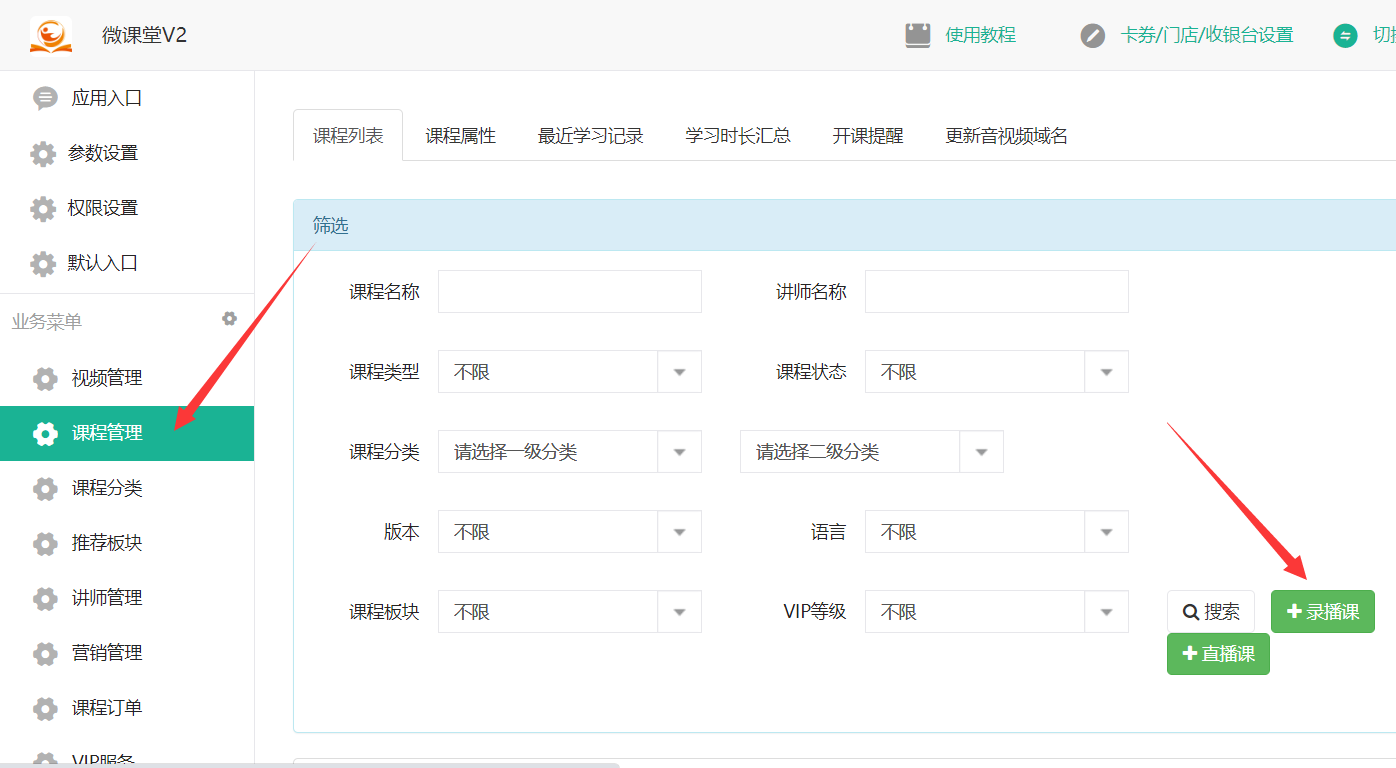Open 课程订单 in the sidebar

[127, 708]
